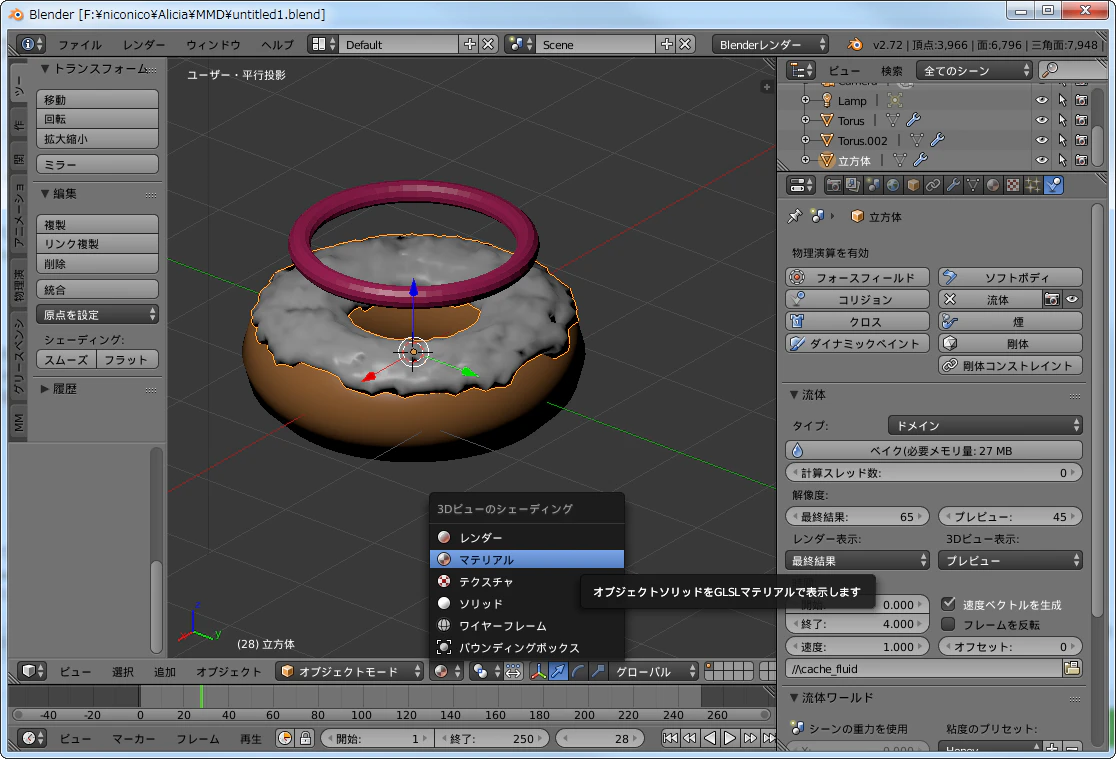Click the pin icon beside 立方体 breadcrumb
Screen dimensions: 1116x759
(795, 216)
